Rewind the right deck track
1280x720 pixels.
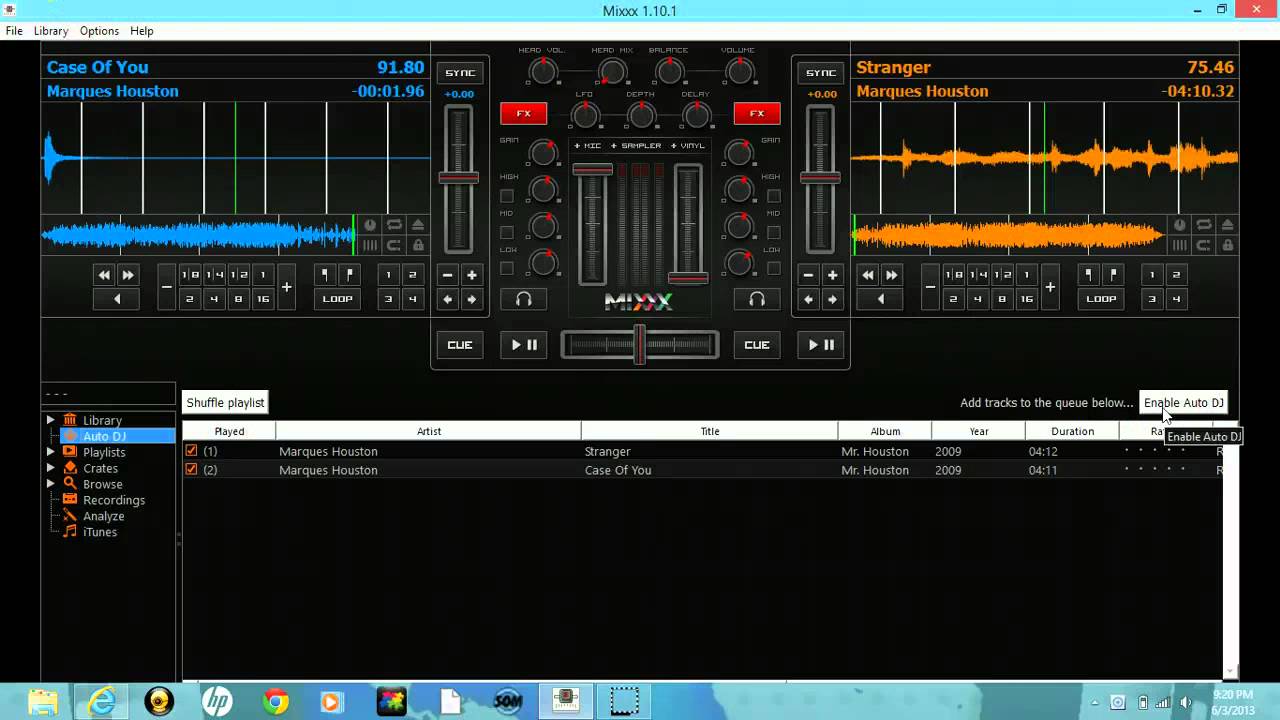(868, 275)
